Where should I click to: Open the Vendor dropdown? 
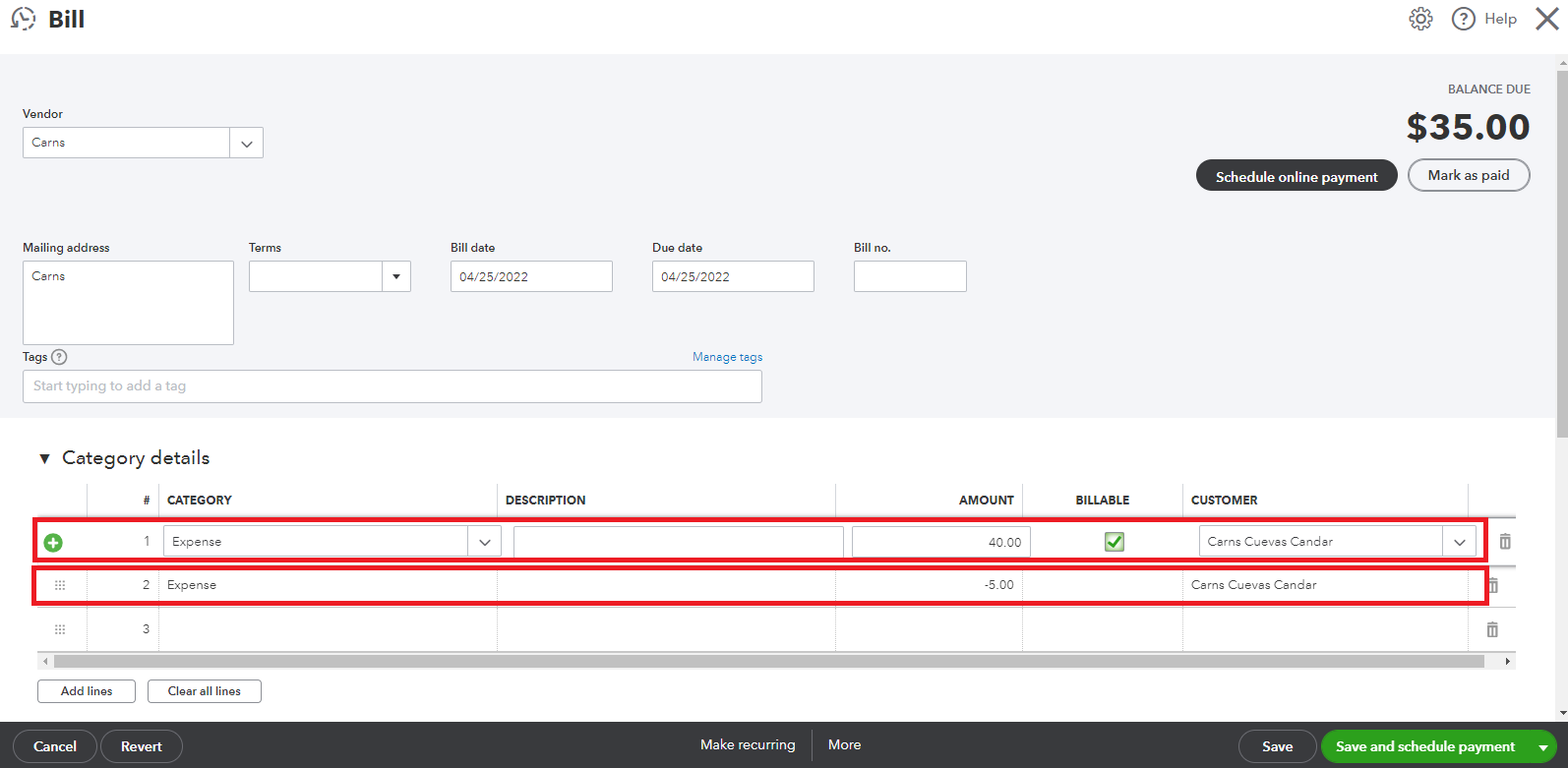(246, 143)
